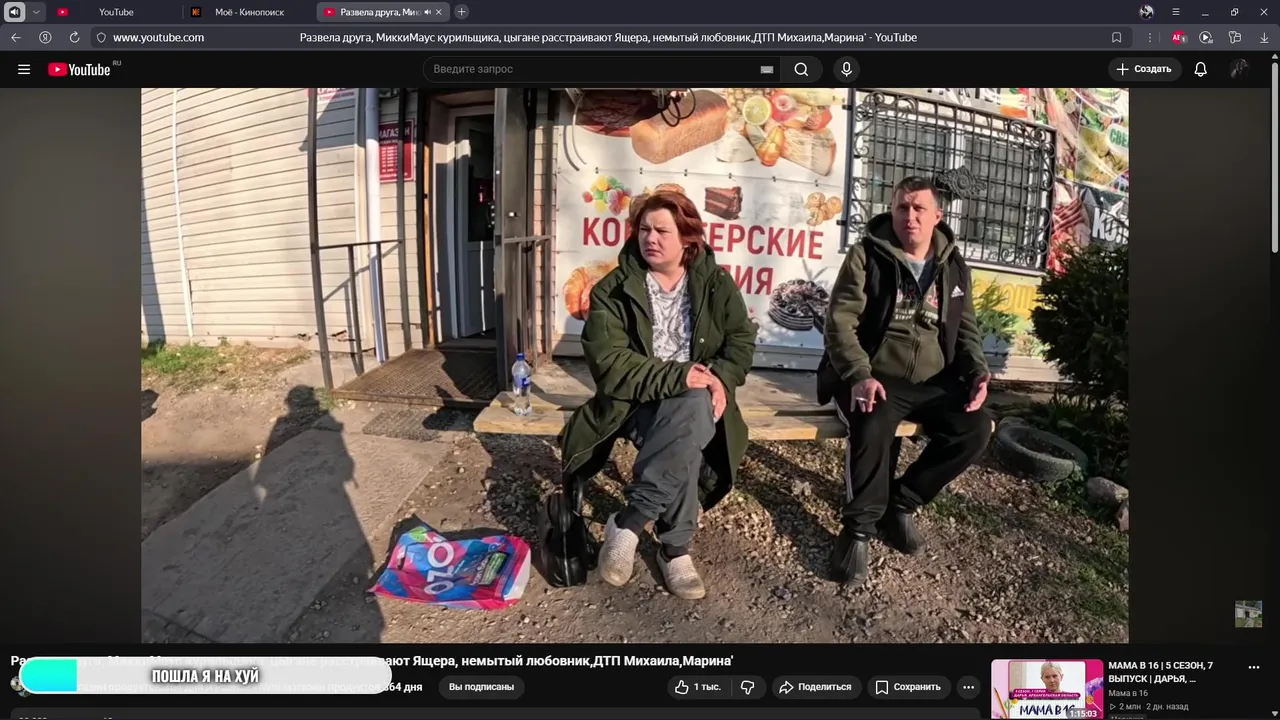Click the Поделиться button

(x=815, y=687)
